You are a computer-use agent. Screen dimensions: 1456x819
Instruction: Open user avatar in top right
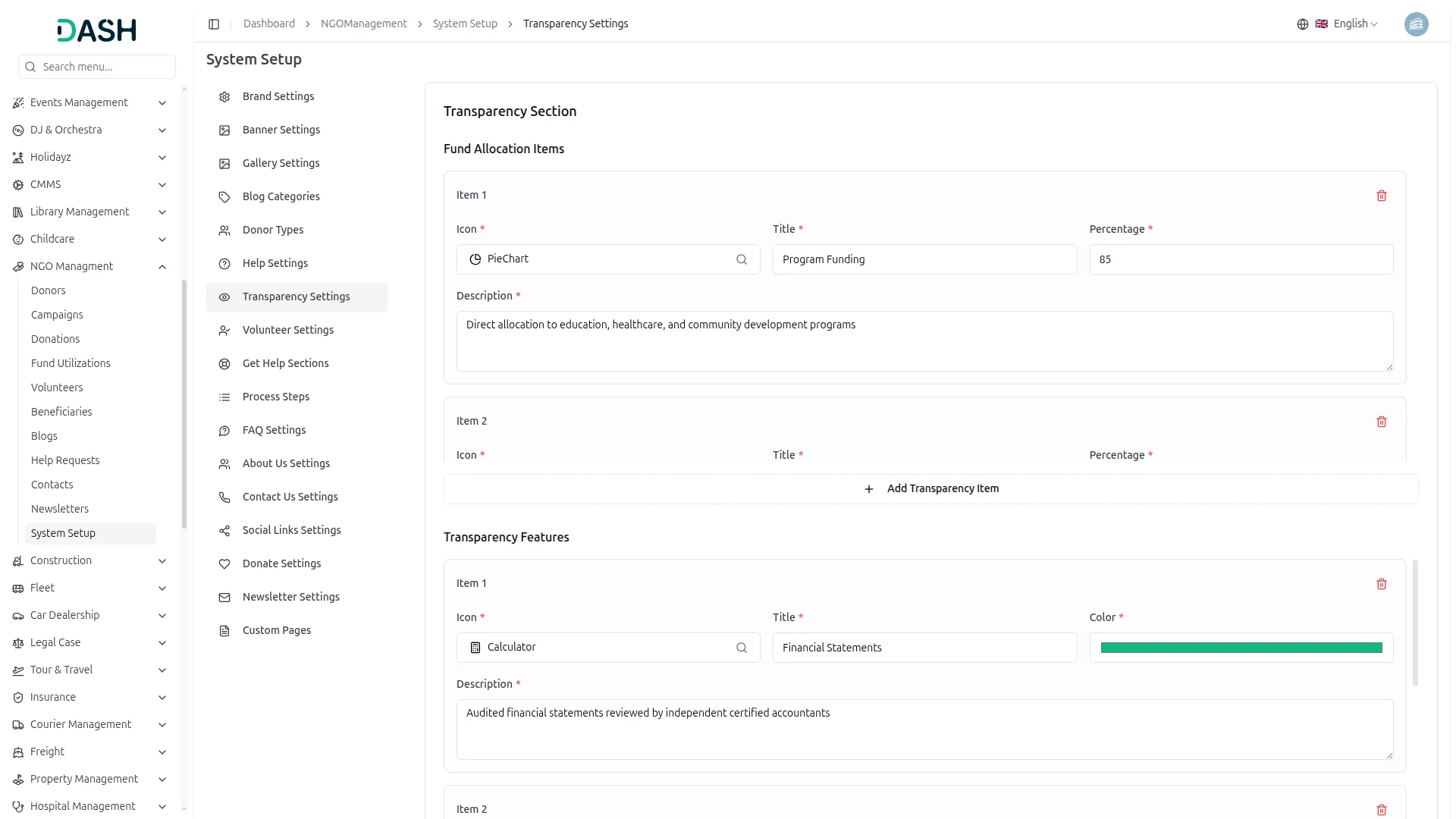click(1415, 24)
